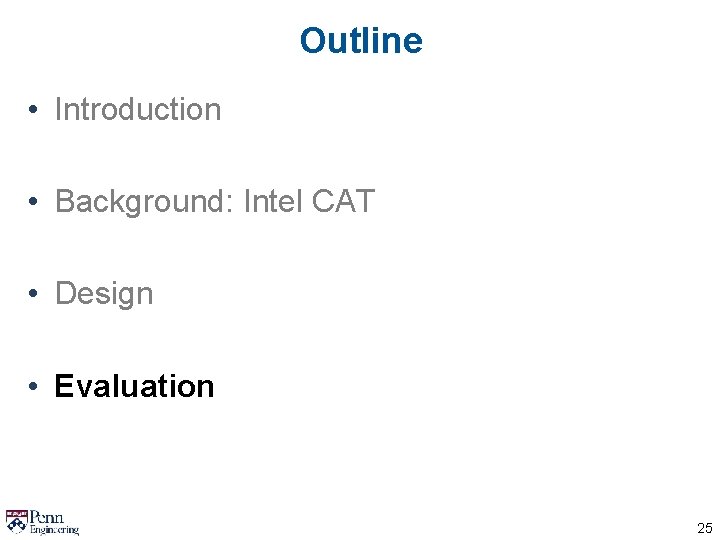Screen dimensions: 720x540
Task: Click the bullet dot before Evaluation
Action: [34, 386]
